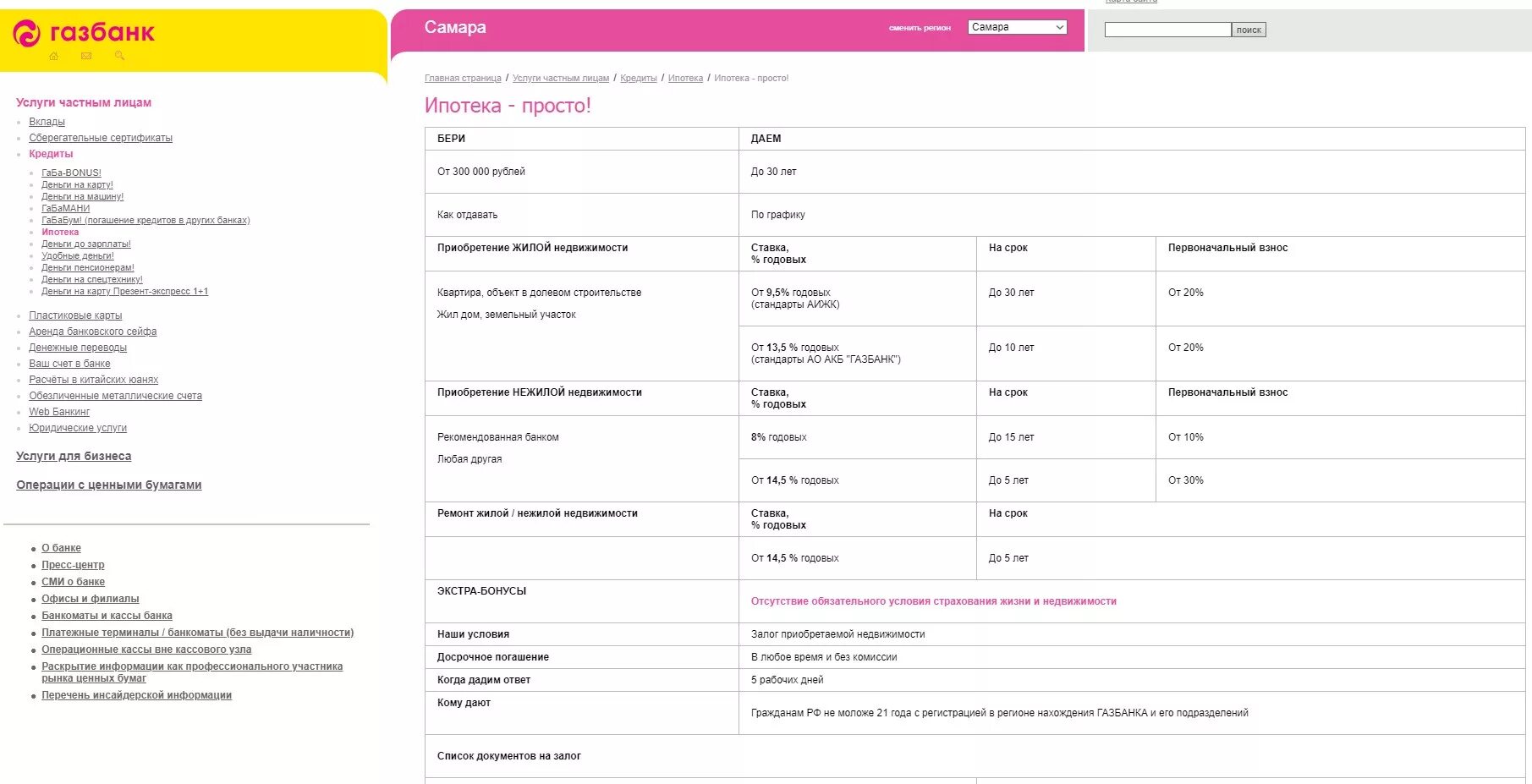Image resolution: width=1532 pixels, height=784 pixels.
Task: Click the Самара region header title
Action: tap(455, 27)
